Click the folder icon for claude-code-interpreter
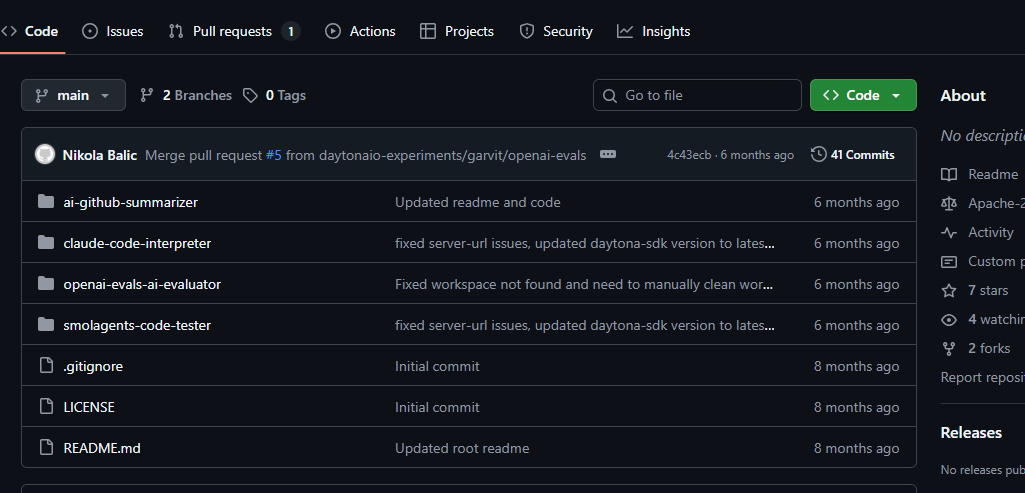 pyautogui.click(x=46, y=243)
